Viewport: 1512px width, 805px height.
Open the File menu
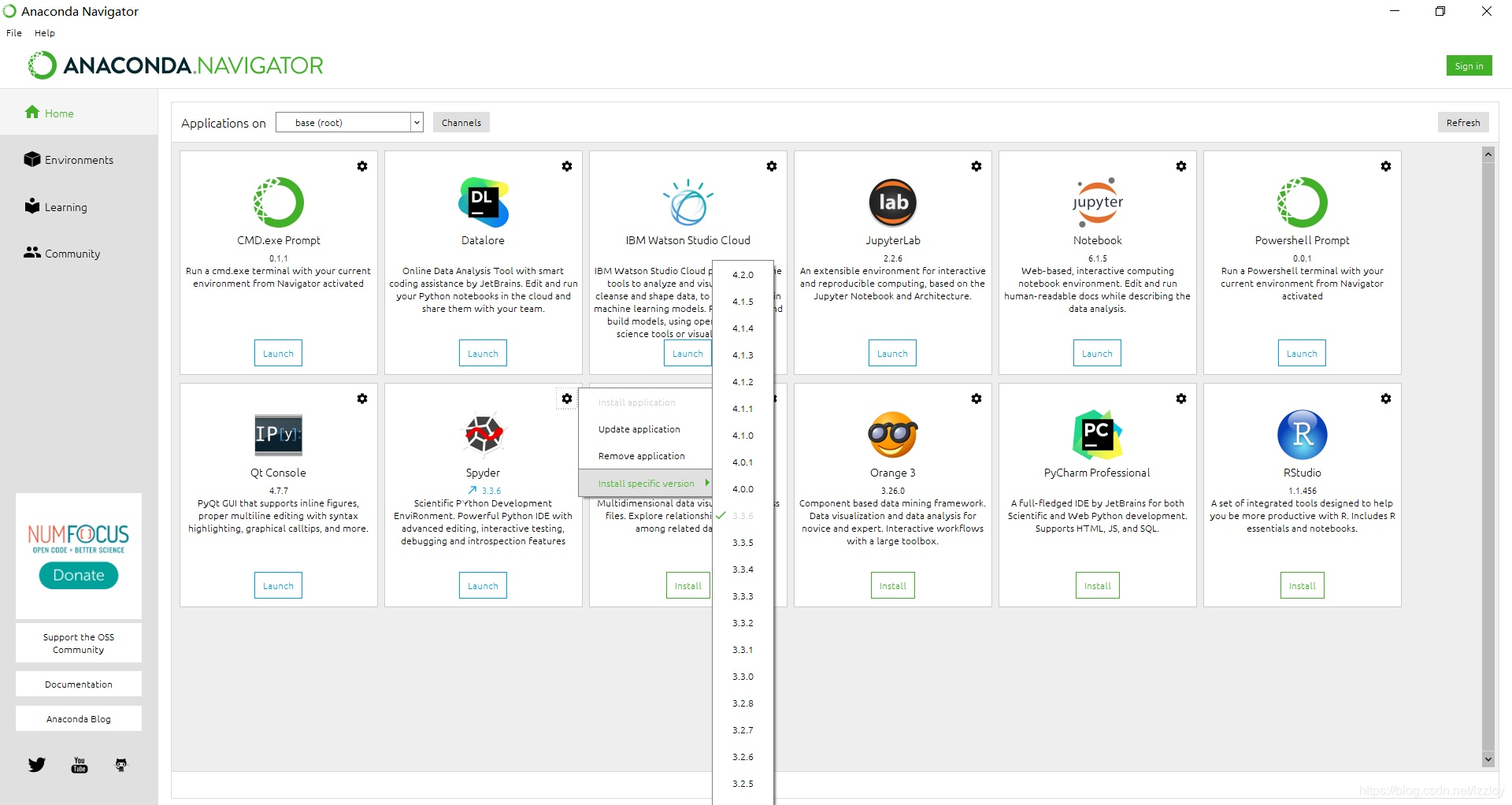point(14,33)
